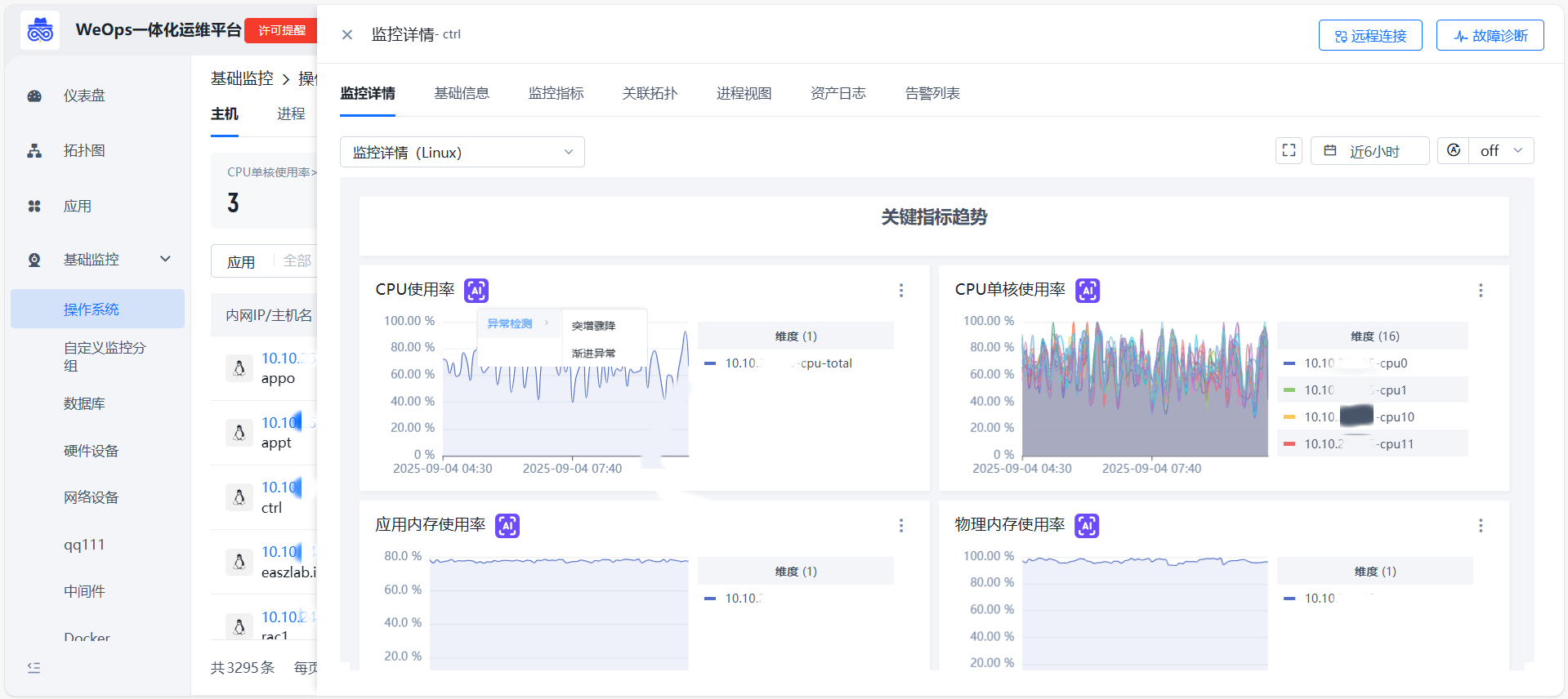Click the AI icon beside CPU使用率

(476, 291)
